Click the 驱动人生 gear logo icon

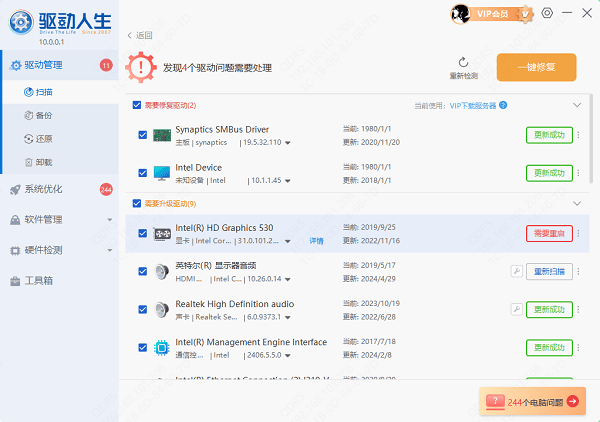[x=21, y=23]
